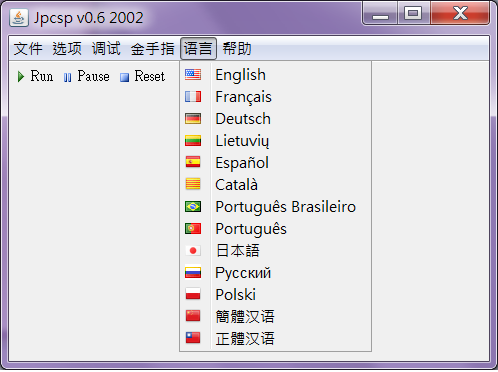Open the 帮助 menu
The height and width of the screenshot is (372, 498).
click(237, 49)
